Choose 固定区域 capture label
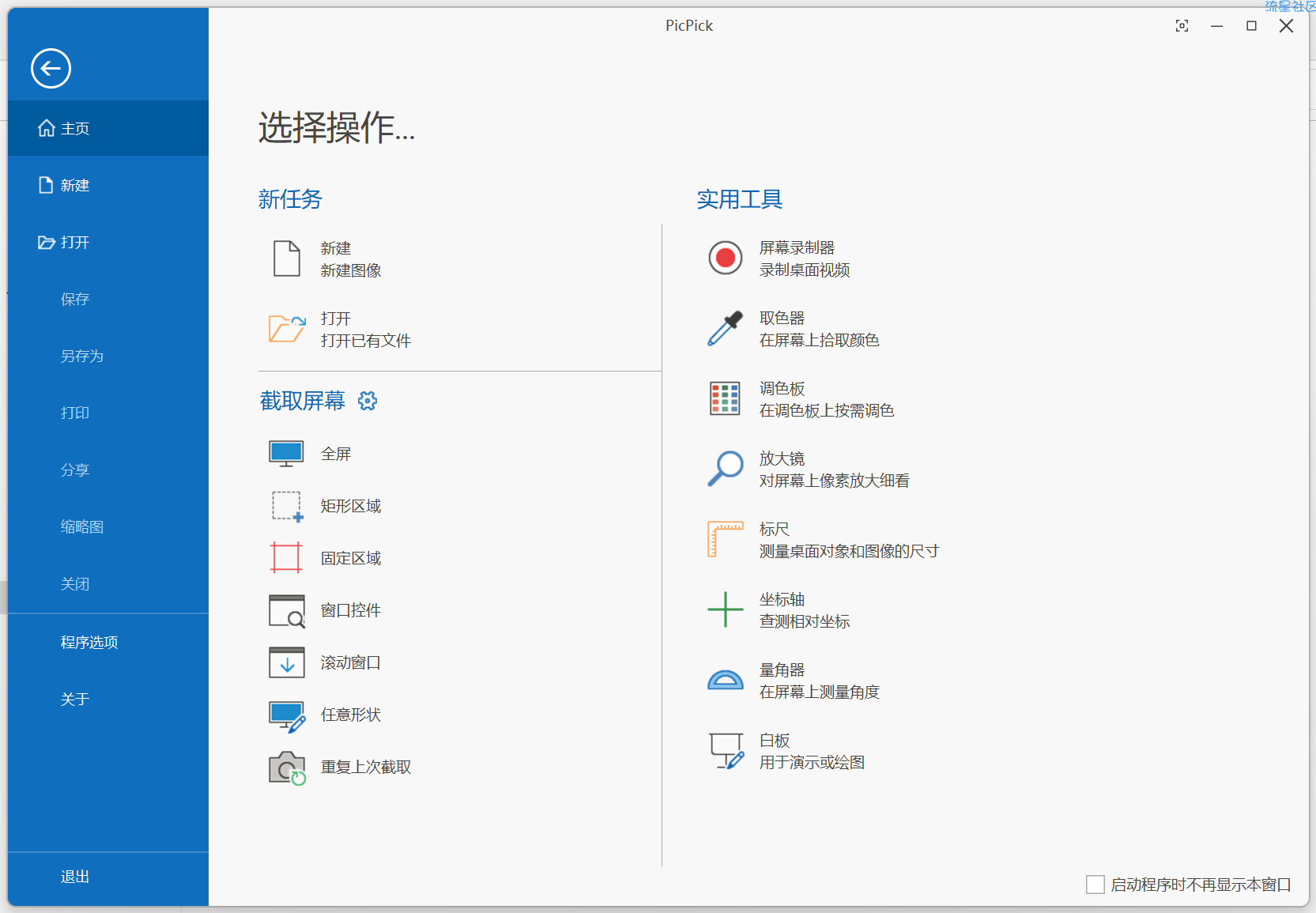The image size is (1316, 913). pos(351,558)
